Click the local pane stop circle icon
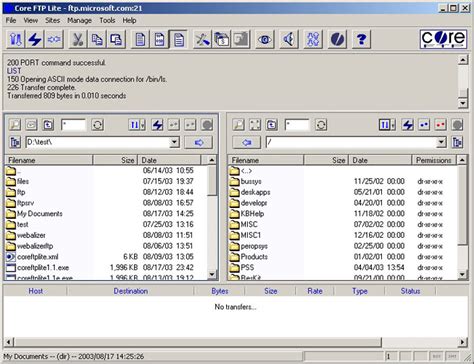 coord(207,125)
